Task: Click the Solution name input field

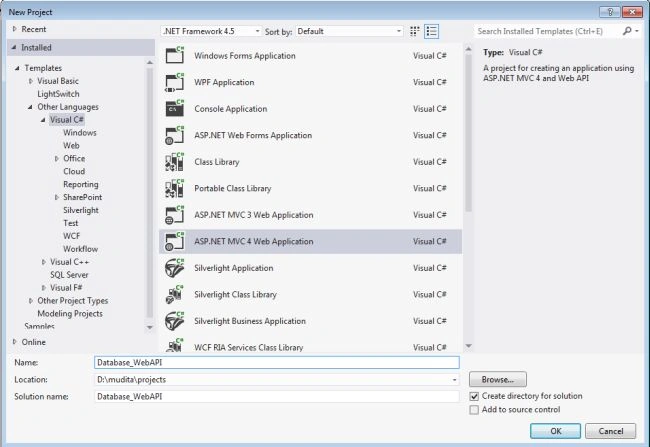Action: coord(277,396)
